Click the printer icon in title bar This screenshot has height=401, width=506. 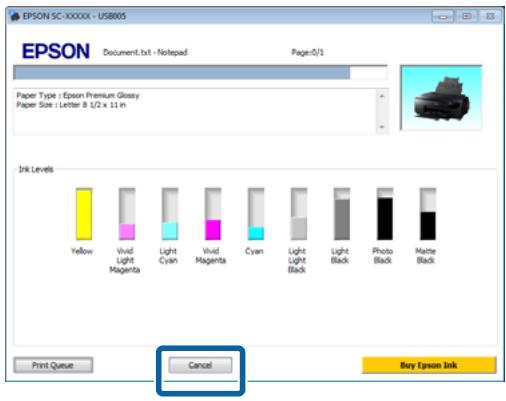click(x=14, y=16)
